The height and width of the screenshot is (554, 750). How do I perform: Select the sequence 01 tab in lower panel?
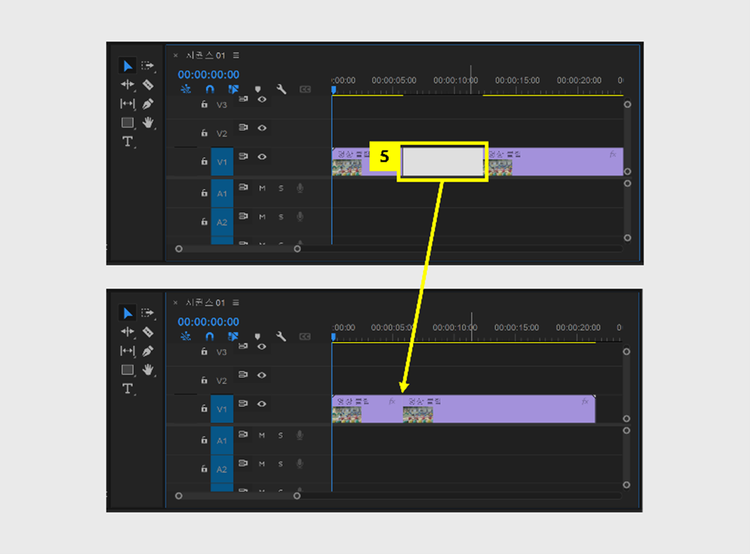[x=205, y=303]
